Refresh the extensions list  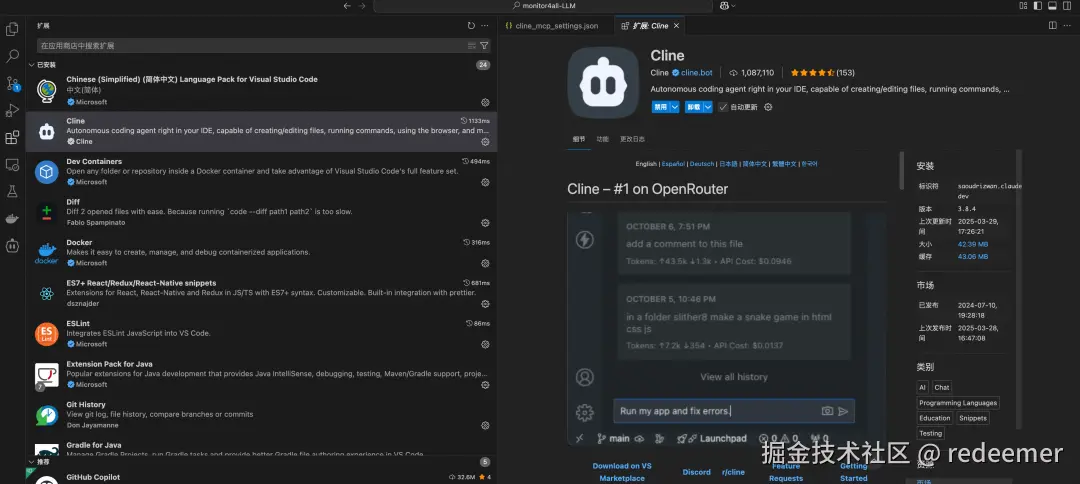tap(471, 25)
